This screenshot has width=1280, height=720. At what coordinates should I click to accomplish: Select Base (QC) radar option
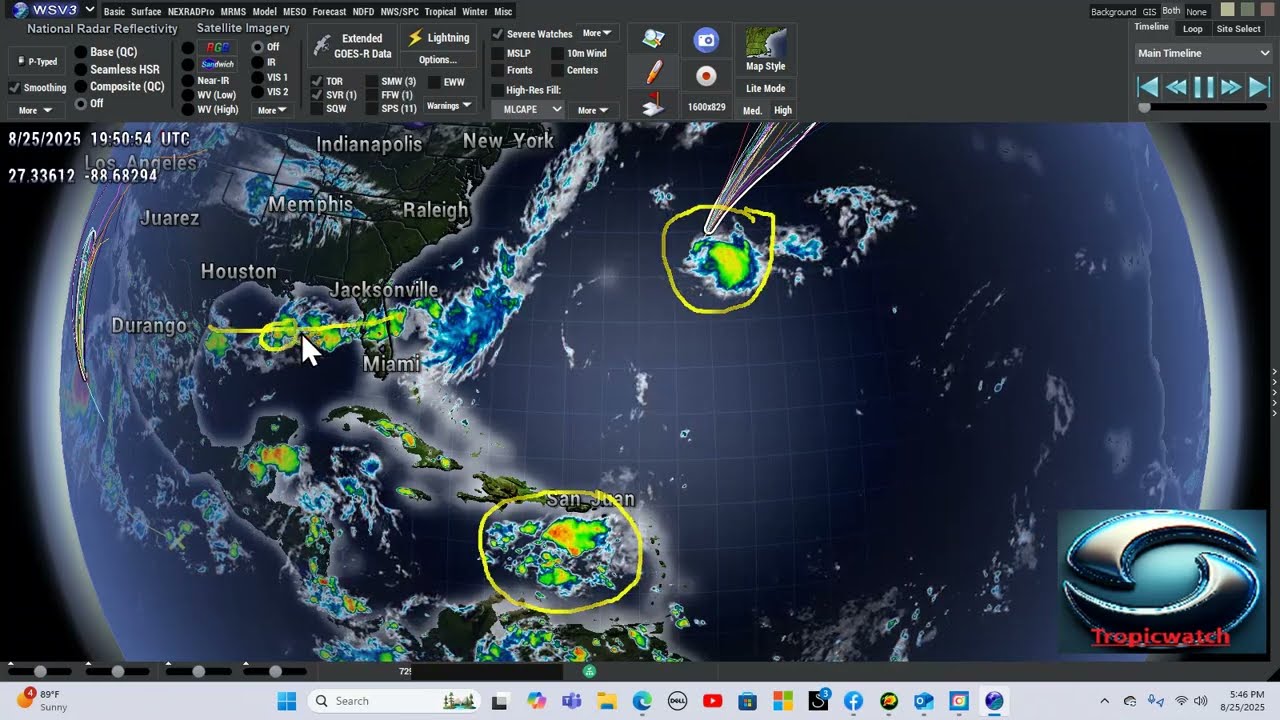81,52
